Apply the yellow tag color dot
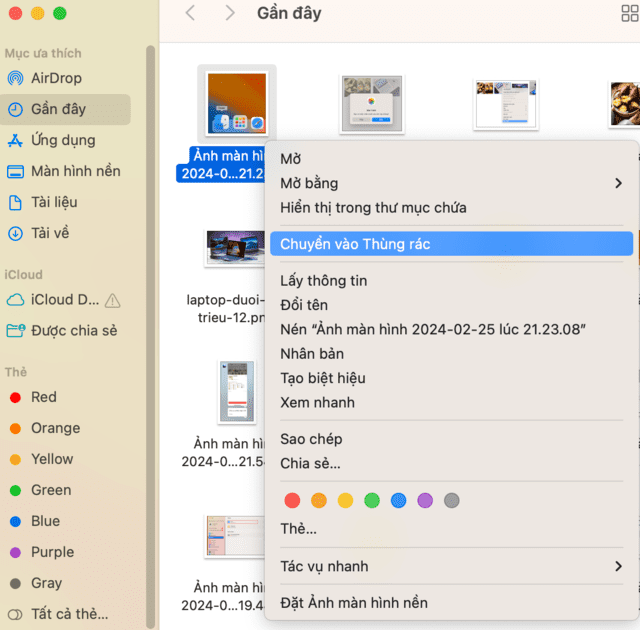The image size is (640, 630). click(345, 500)
